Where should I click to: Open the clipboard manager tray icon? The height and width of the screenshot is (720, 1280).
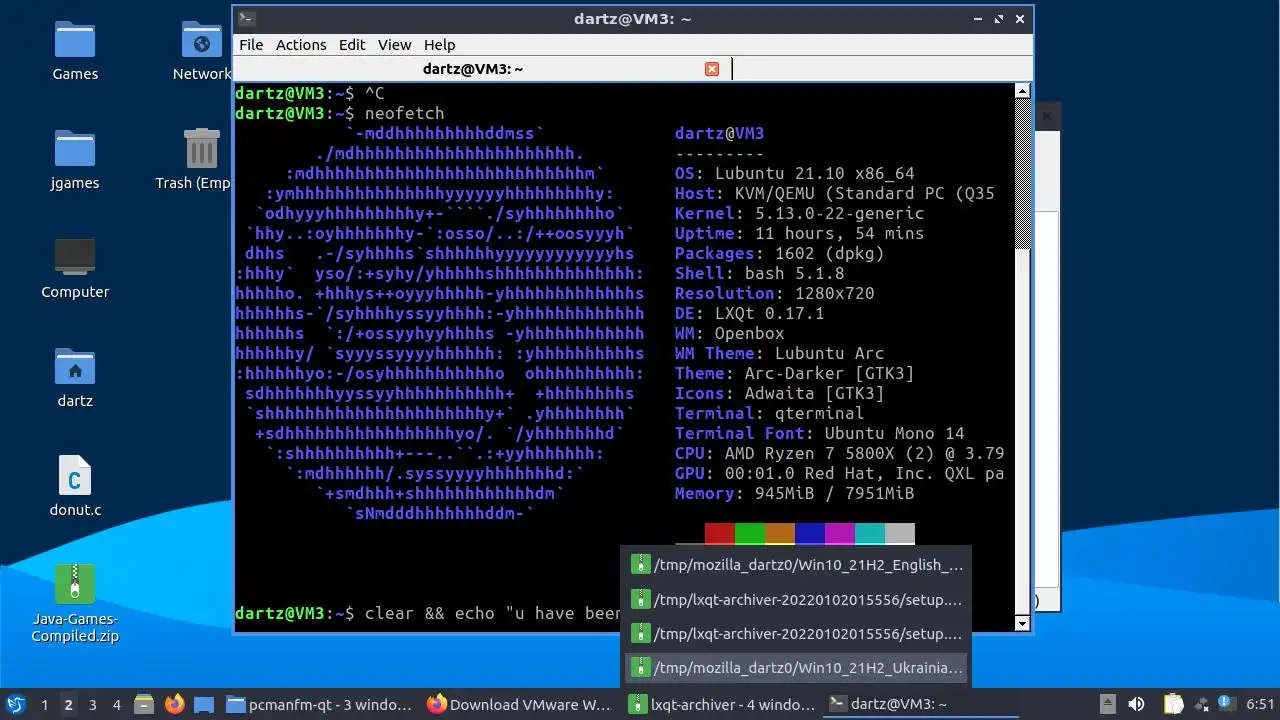tap(1173, 704)
